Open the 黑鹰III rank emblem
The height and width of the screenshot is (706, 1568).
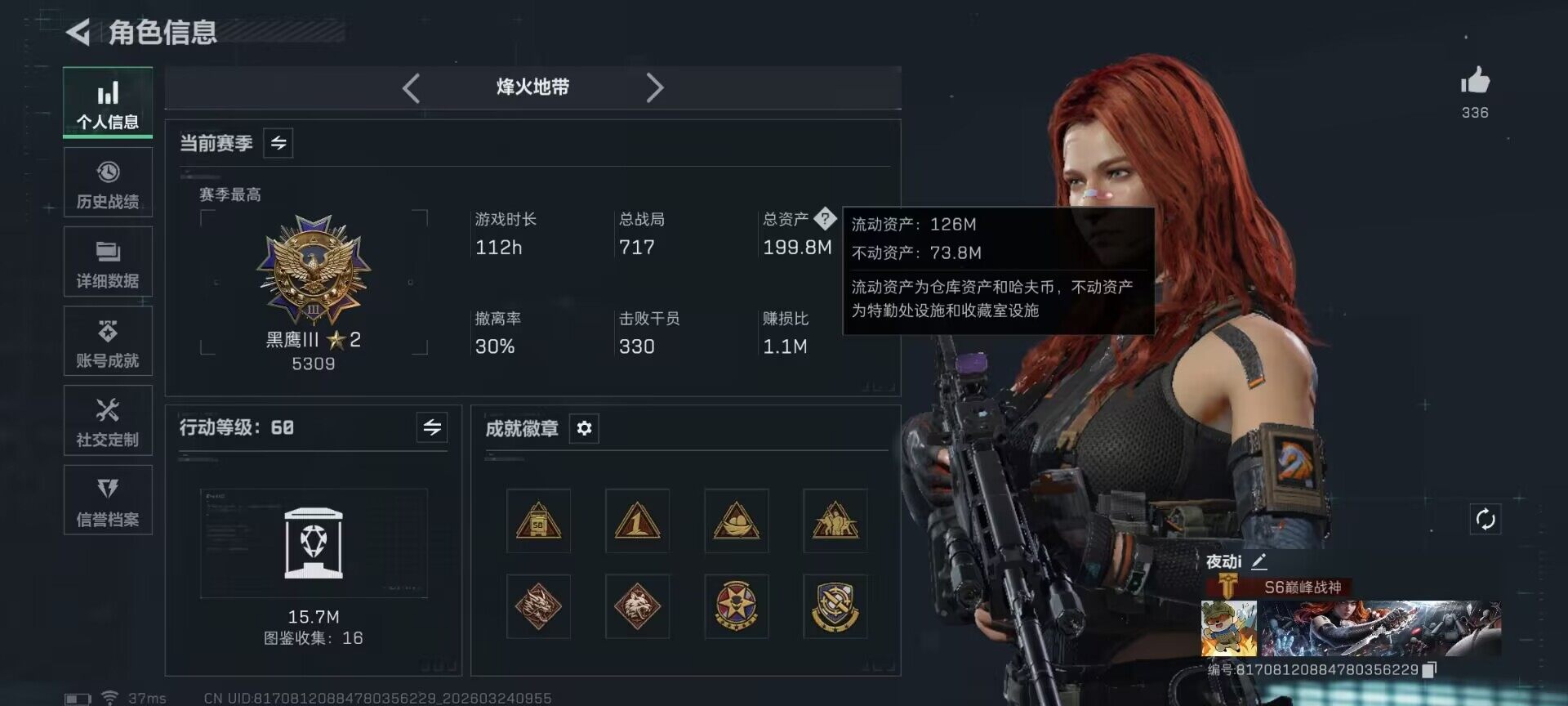point(314,270)
